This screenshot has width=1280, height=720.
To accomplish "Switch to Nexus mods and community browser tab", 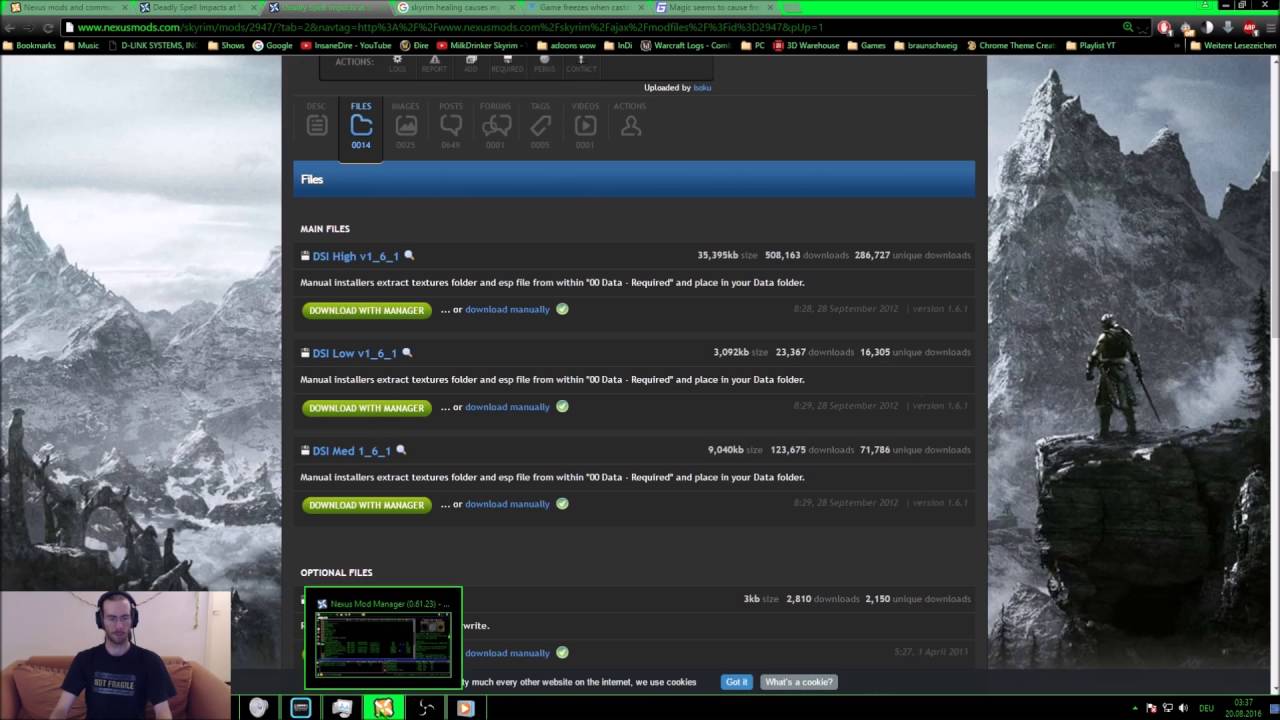I will 67,7.
